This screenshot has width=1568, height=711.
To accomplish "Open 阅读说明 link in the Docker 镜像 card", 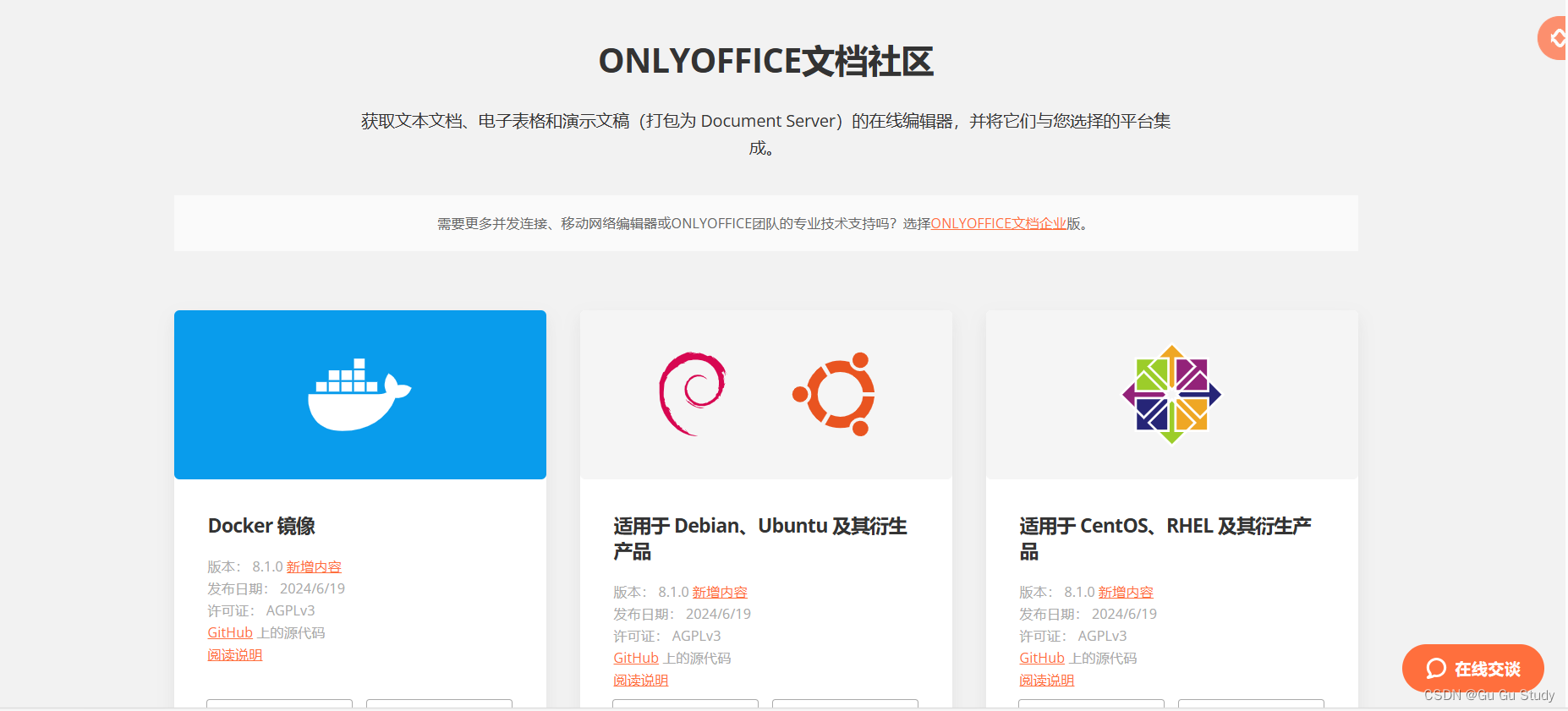I will pos(235,654).
